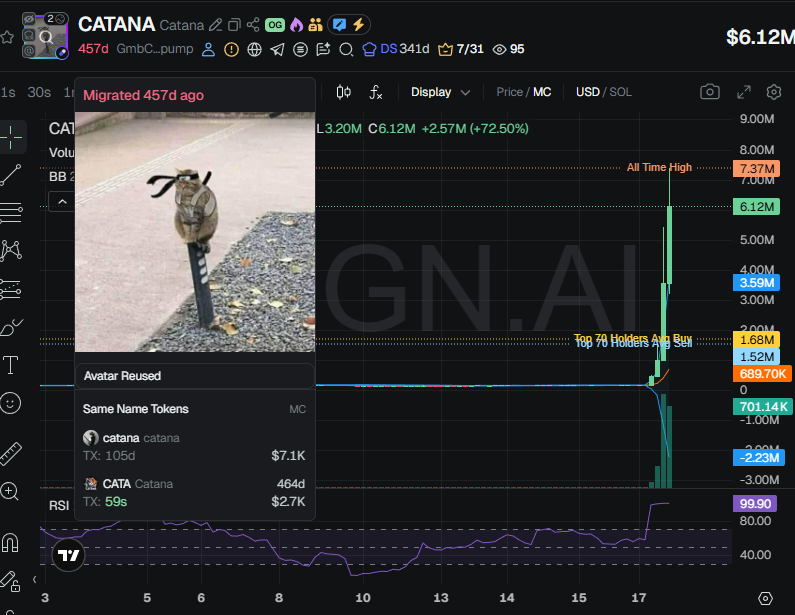This screenshot has height=615, width=795.
Task: Click the crown 7/31 indicator
Action: point(460,49)
